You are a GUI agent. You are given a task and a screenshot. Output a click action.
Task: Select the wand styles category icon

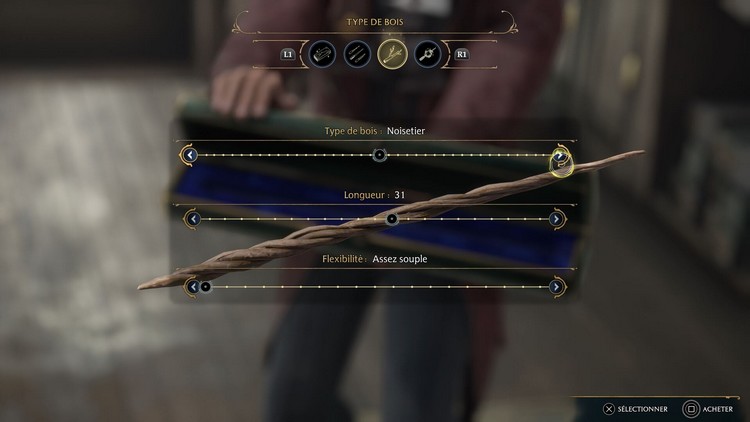click(x=357, y=54)
